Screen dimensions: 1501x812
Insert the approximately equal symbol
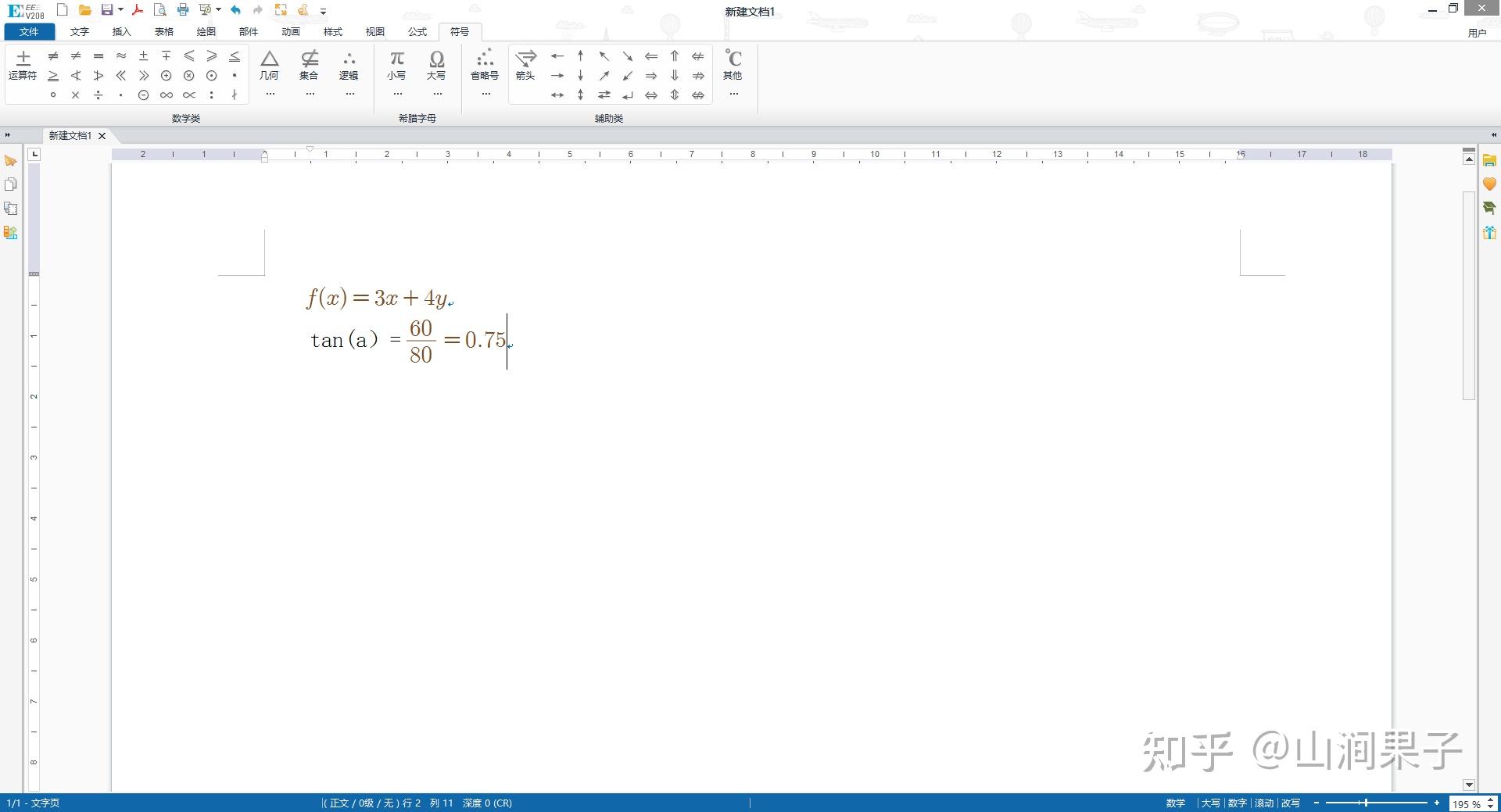(121, 55)
